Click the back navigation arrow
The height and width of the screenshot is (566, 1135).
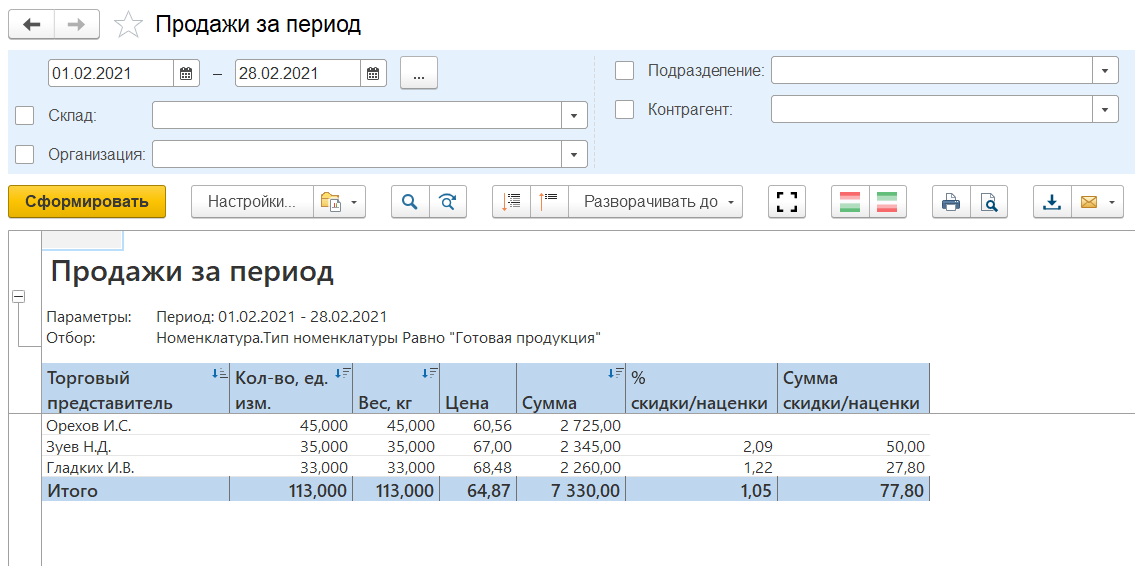(x=31, y=25)
